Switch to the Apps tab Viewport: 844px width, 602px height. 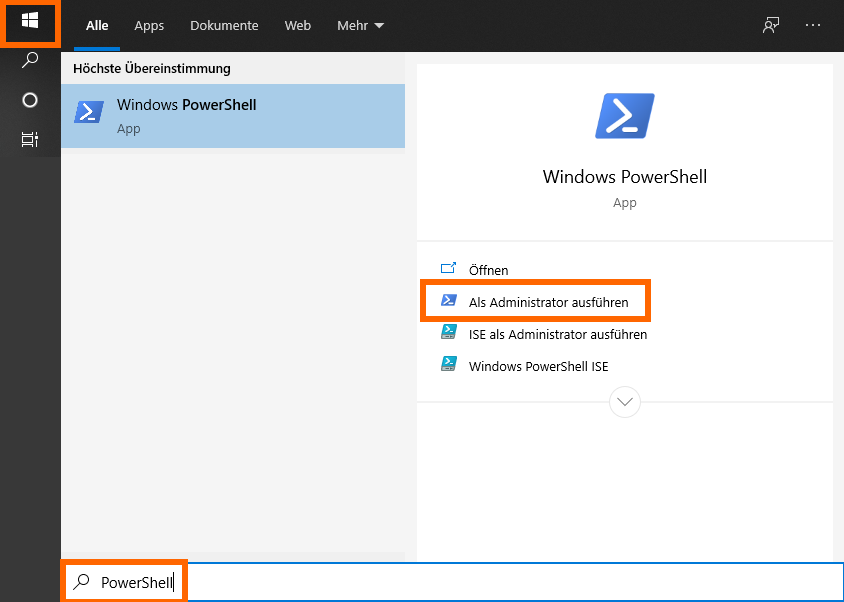point(149,25)
